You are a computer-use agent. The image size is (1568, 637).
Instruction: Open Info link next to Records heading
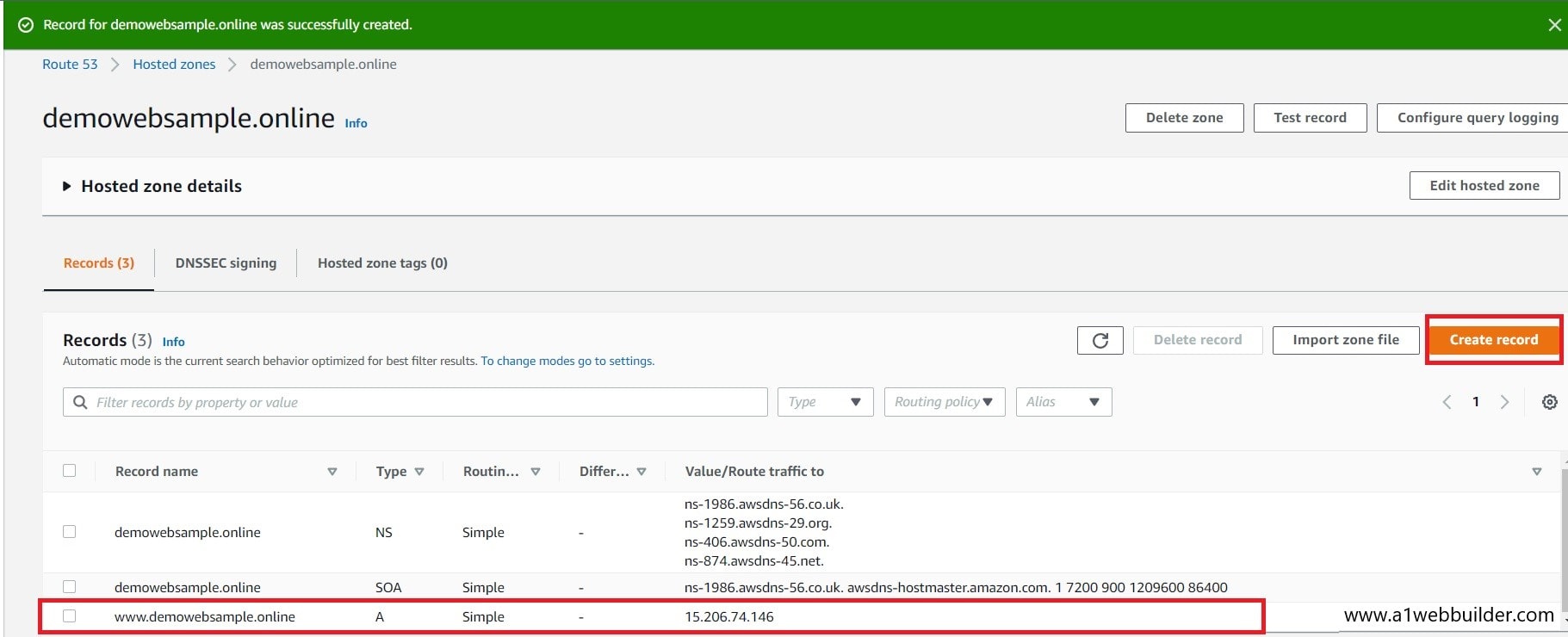[x=173, y=342]
